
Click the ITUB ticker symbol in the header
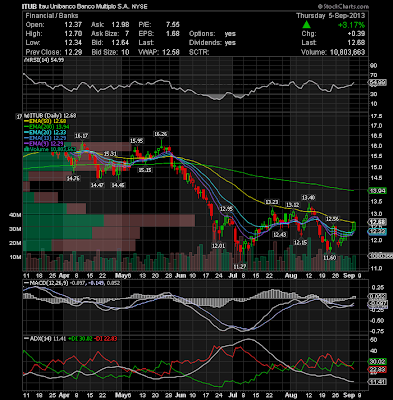coord(30,6)
